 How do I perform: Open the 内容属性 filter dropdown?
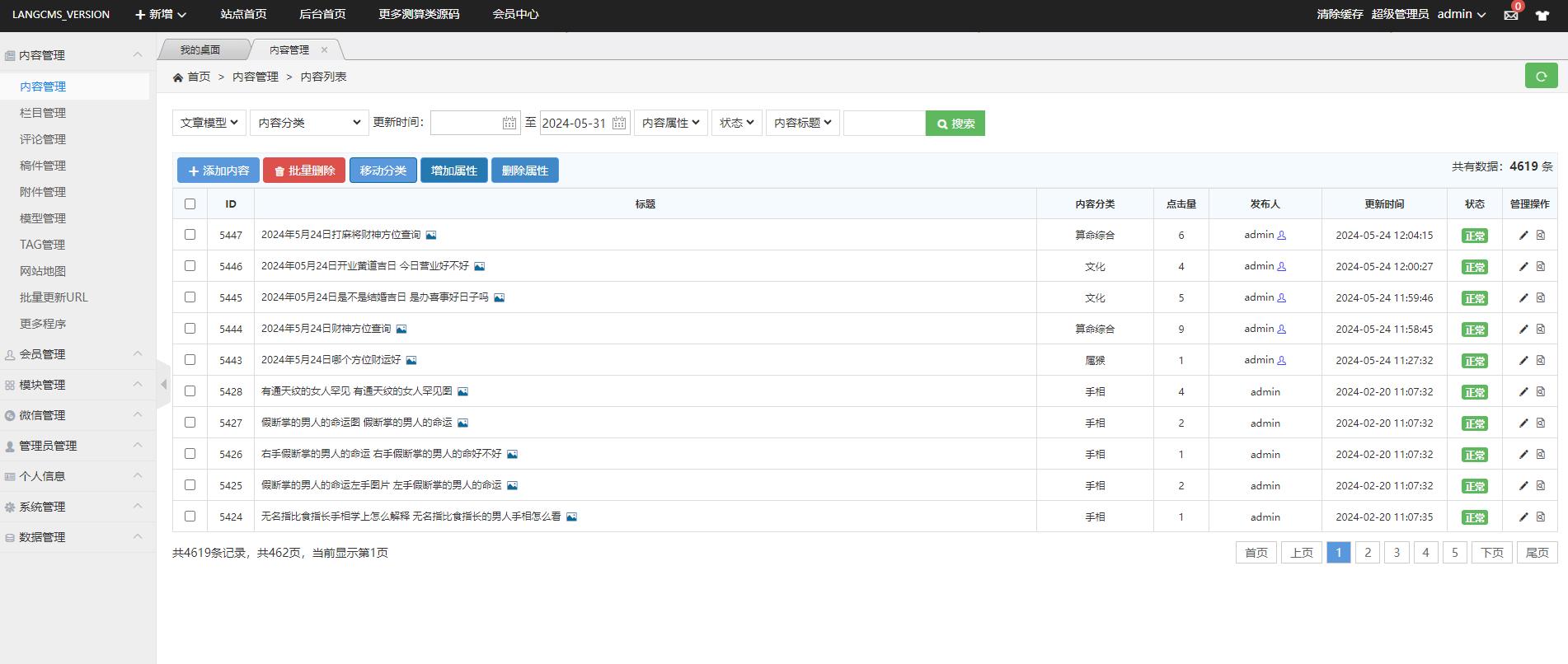tap(670, 123)
